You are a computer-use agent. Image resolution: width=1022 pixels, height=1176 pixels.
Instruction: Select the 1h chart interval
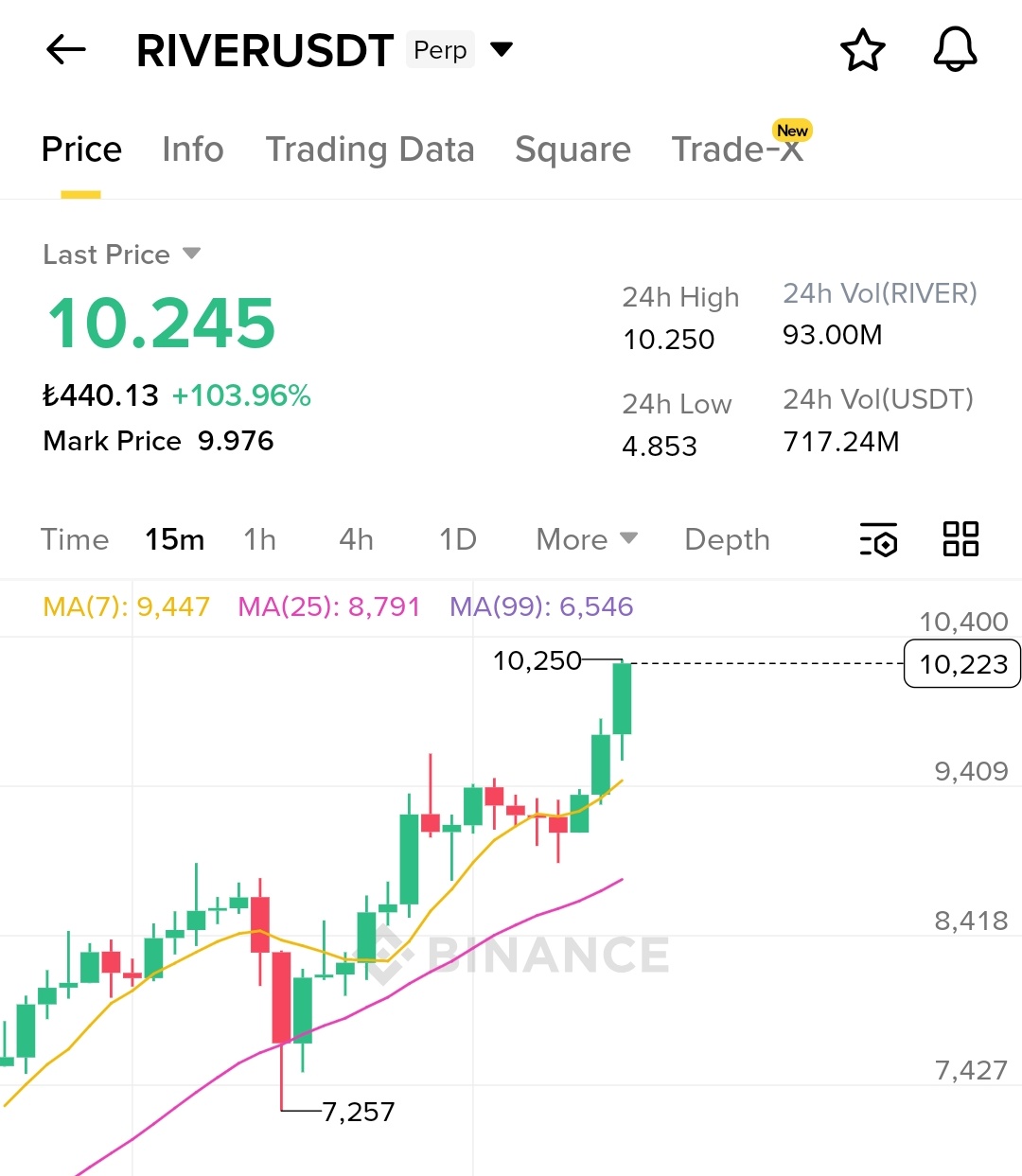[x=259, y=539]
